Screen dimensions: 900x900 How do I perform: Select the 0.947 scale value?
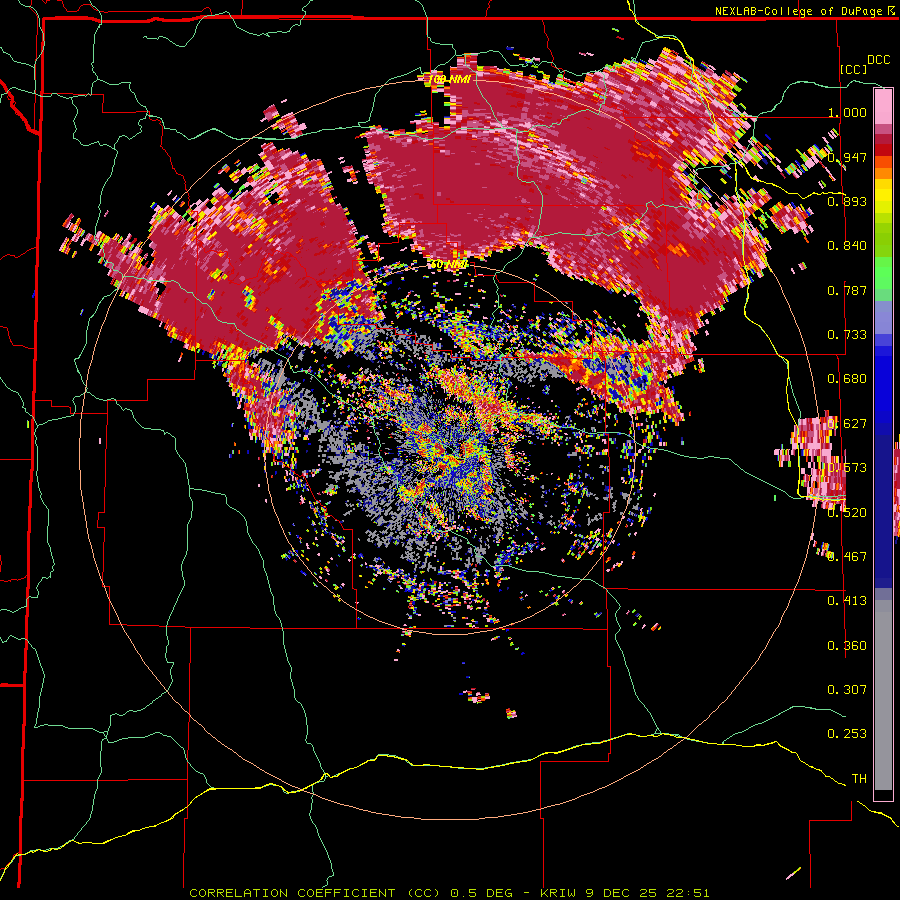847,157
